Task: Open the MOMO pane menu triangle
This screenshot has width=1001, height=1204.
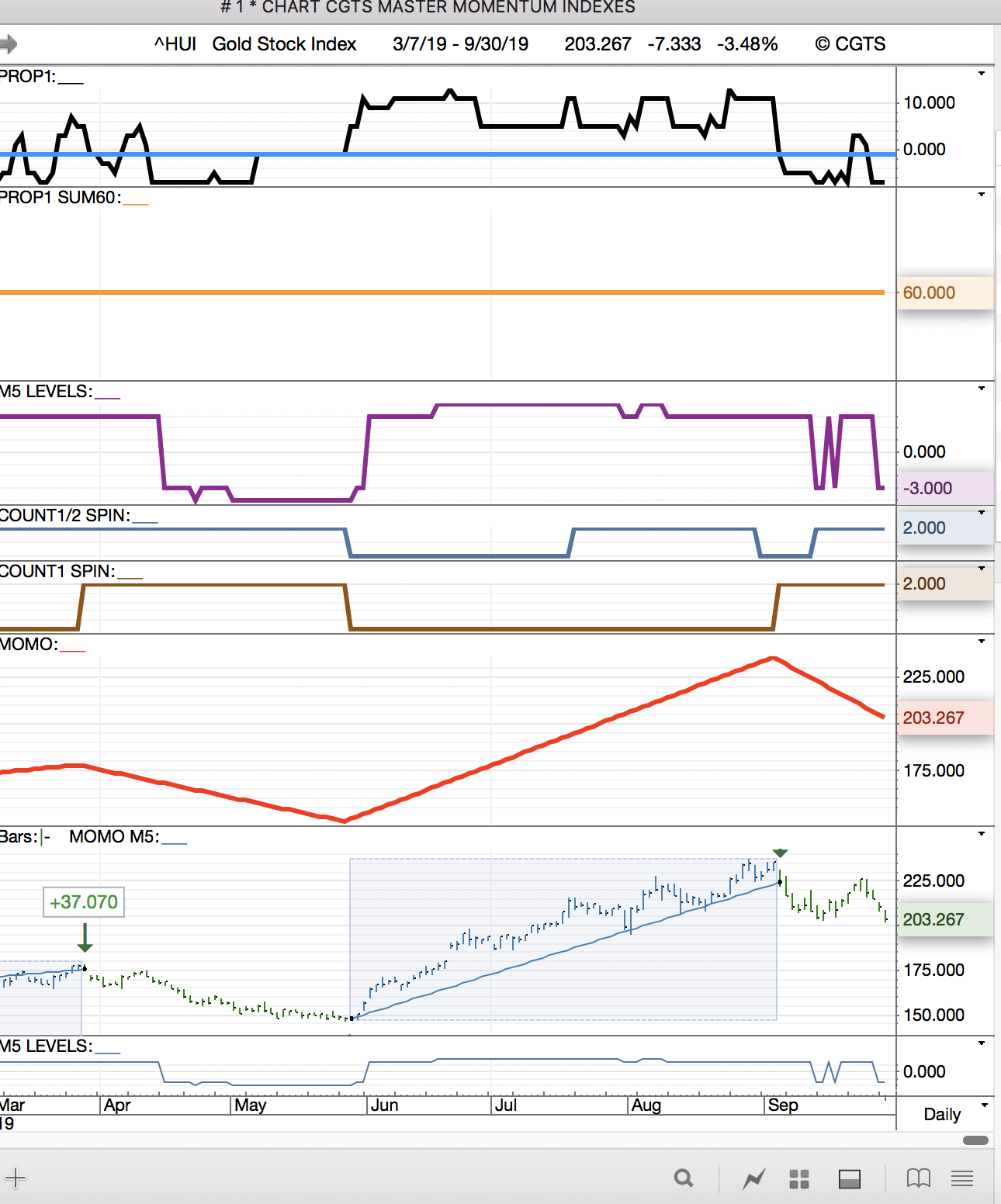Action: (x=982, y=642)
